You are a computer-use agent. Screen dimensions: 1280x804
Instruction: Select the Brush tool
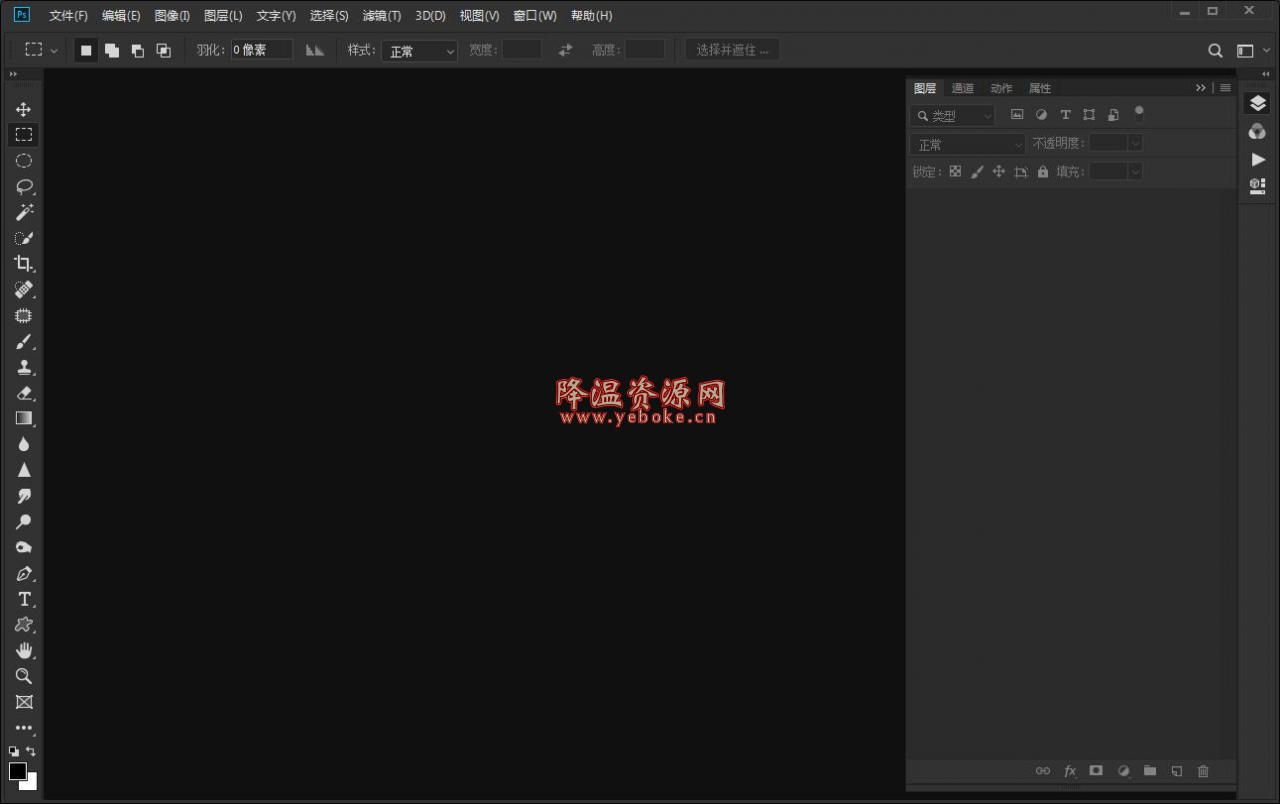click(23, 342)
